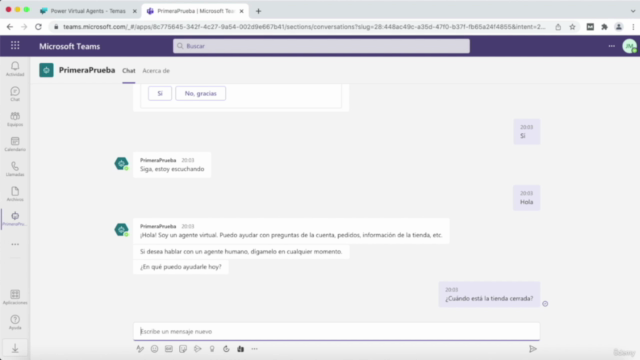This screenshot has height=360, width=640.
Task: Select the PrimeraPrueba Microsoft Teams browser tab
Action: tap(195, 11)
